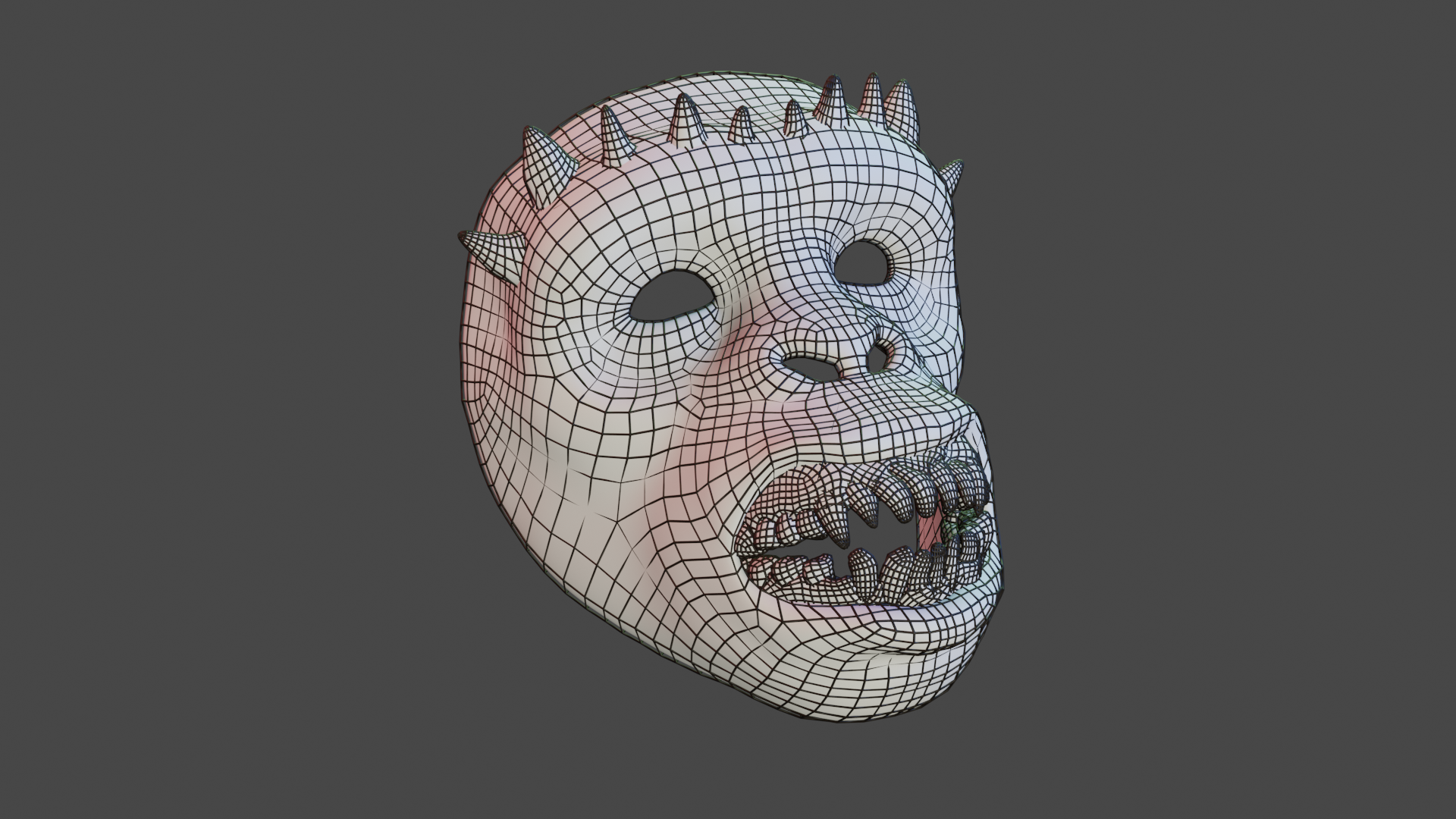This screenshot has width=1456, height=819.
Task: Click the larger front nostril opening
Action: (x=811, y=368)
